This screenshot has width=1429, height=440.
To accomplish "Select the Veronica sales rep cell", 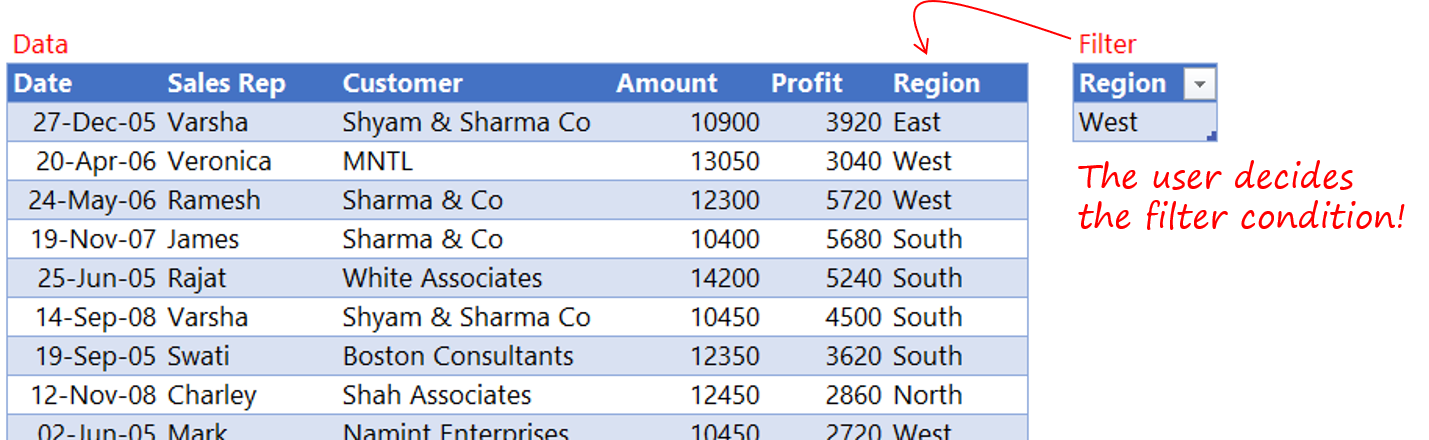I will pyautogui.click(x=250, y=161).
